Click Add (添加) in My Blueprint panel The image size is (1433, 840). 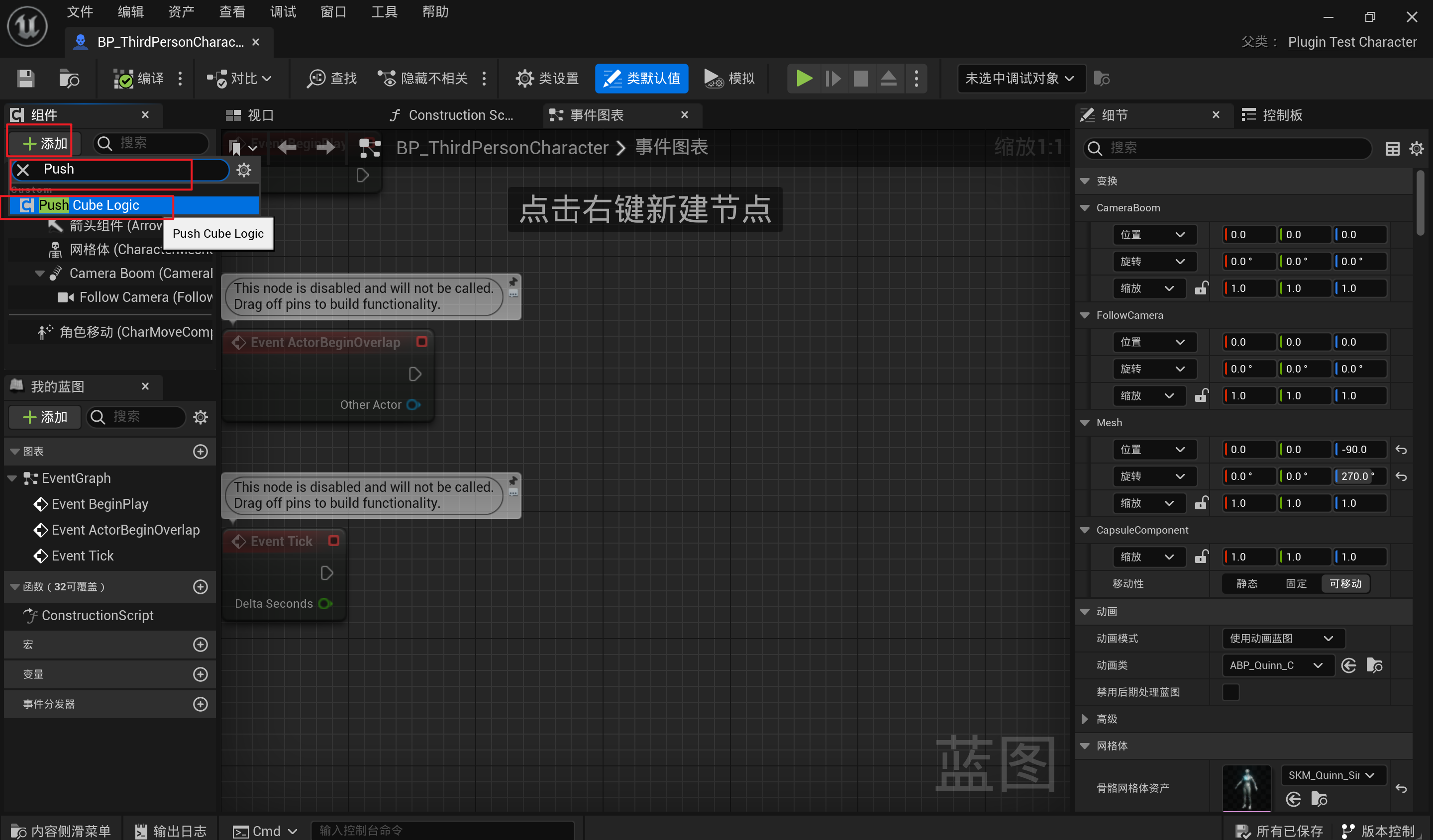[45, 417]
